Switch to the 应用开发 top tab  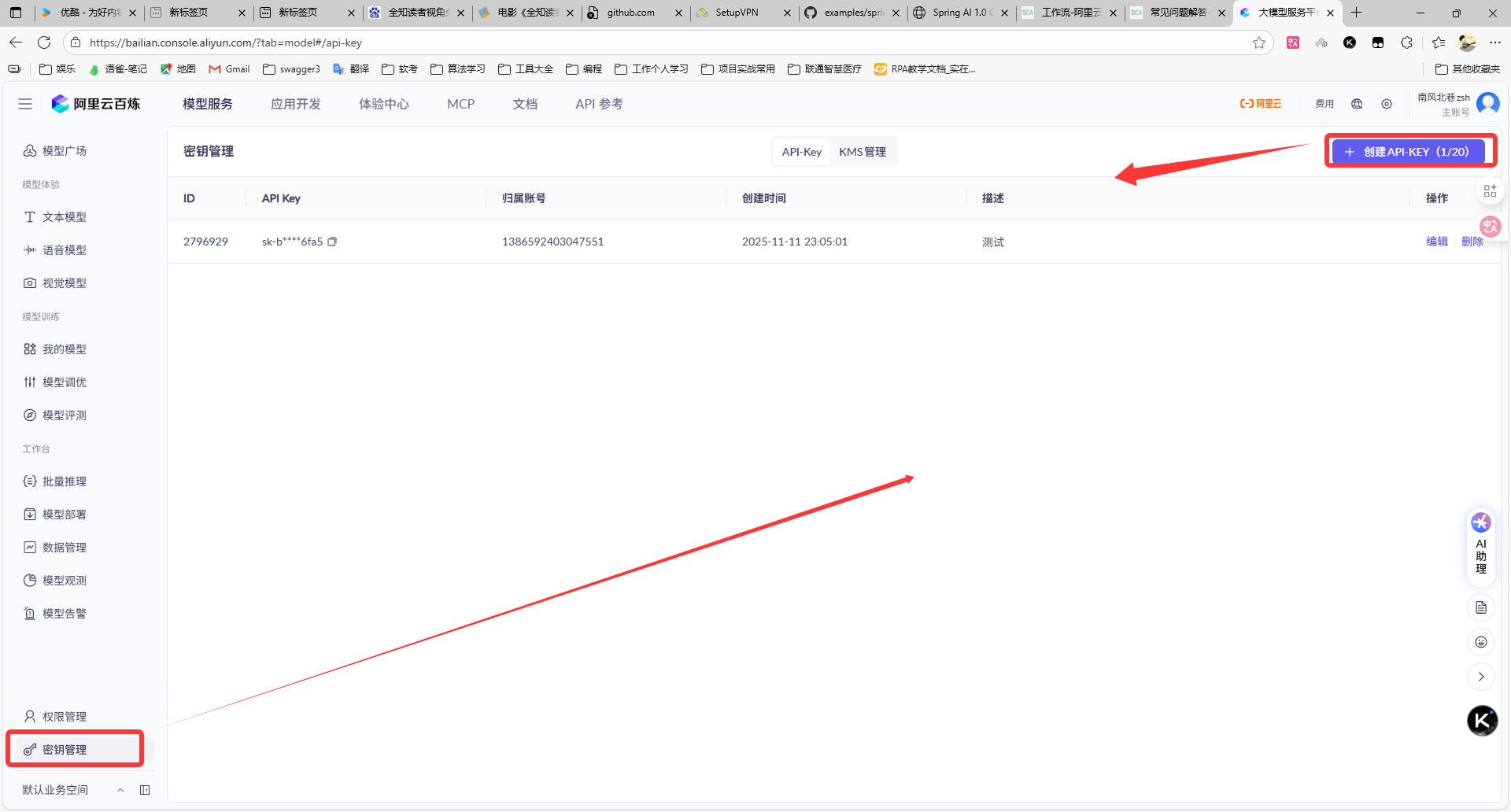click(x=296, y=104)
